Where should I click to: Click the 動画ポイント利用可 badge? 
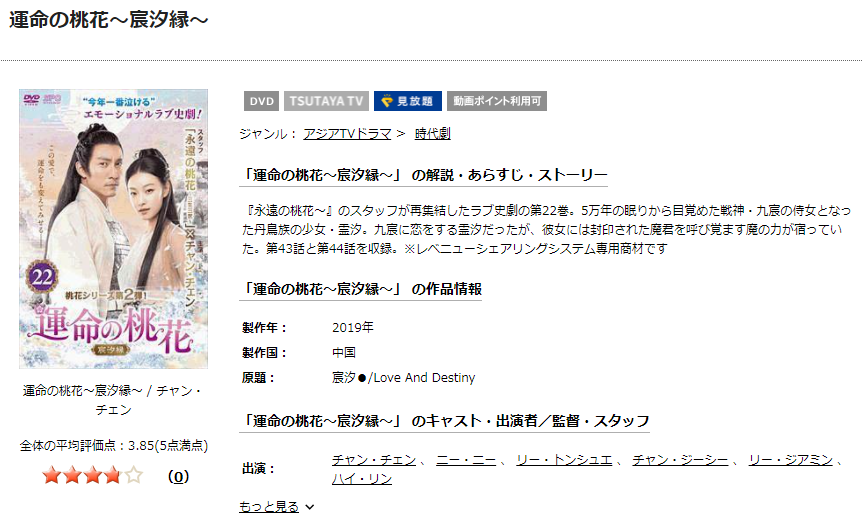496,101
